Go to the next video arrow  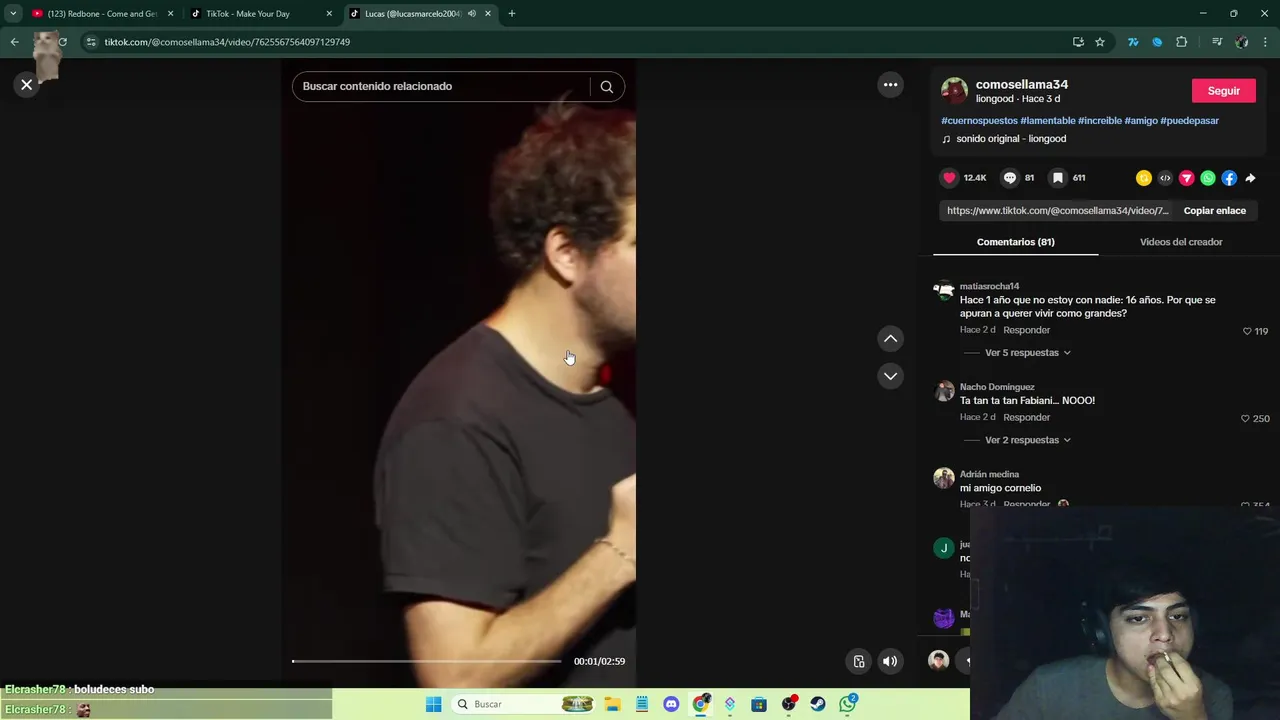pyautogui.click(x=890, y=376)
